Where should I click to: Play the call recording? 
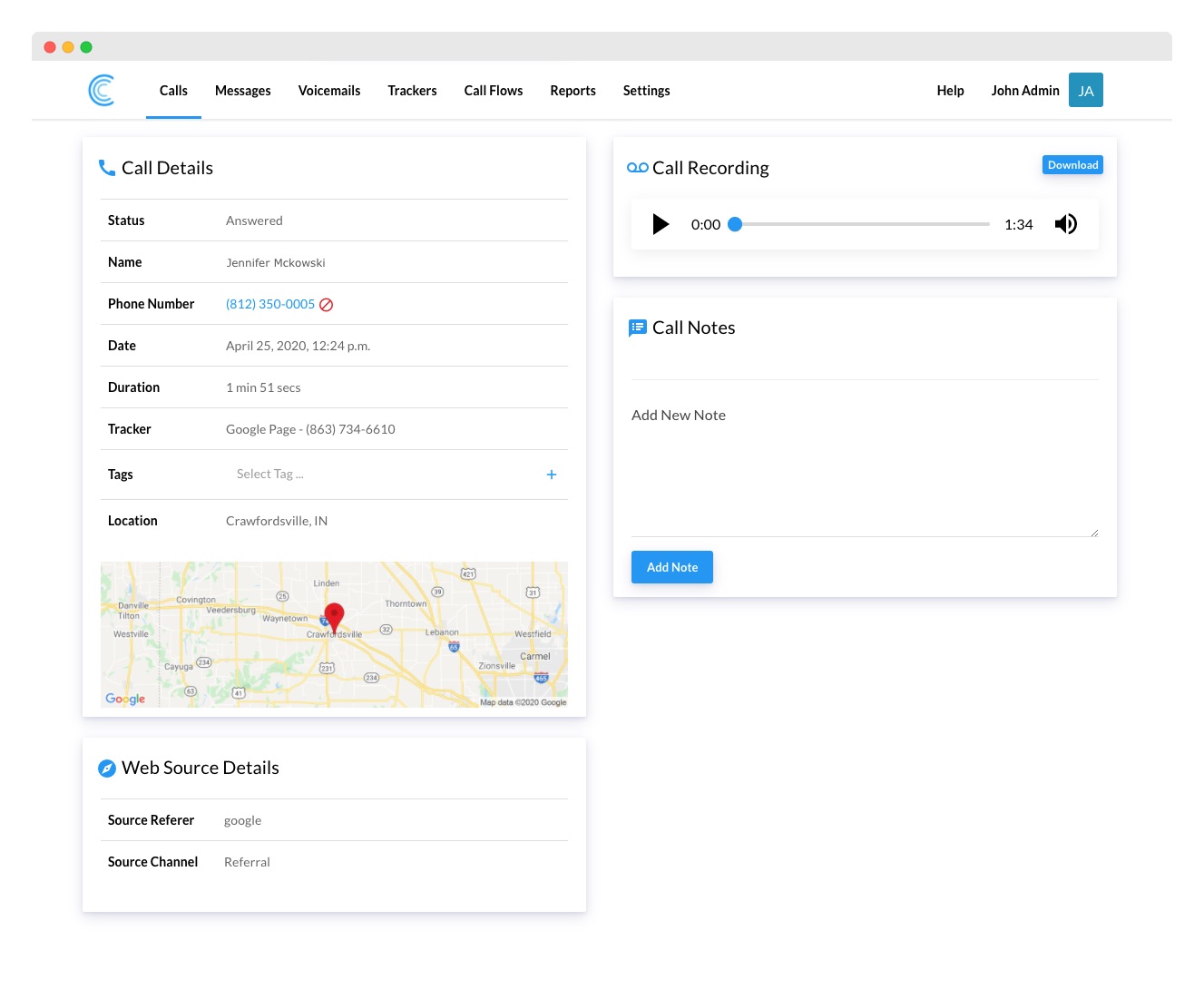[x=661, y=224]
